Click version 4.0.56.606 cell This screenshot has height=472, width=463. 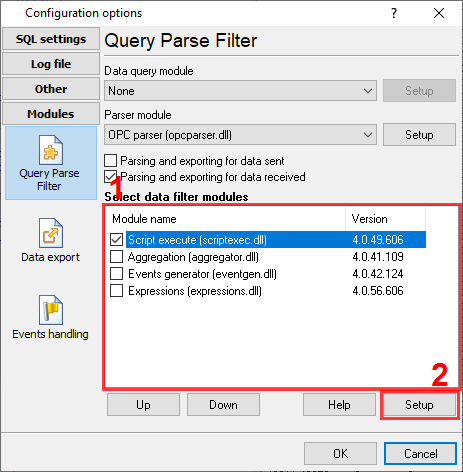378,291
